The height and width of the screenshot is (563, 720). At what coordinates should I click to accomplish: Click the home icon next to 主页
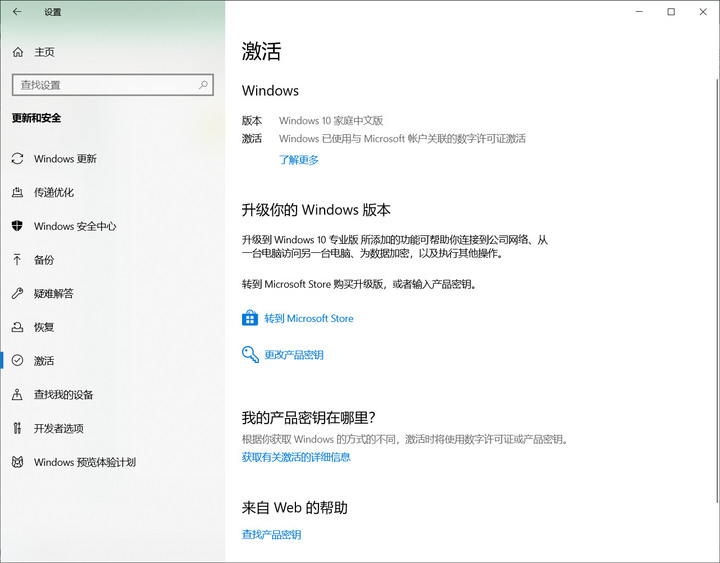coord(17,52)
